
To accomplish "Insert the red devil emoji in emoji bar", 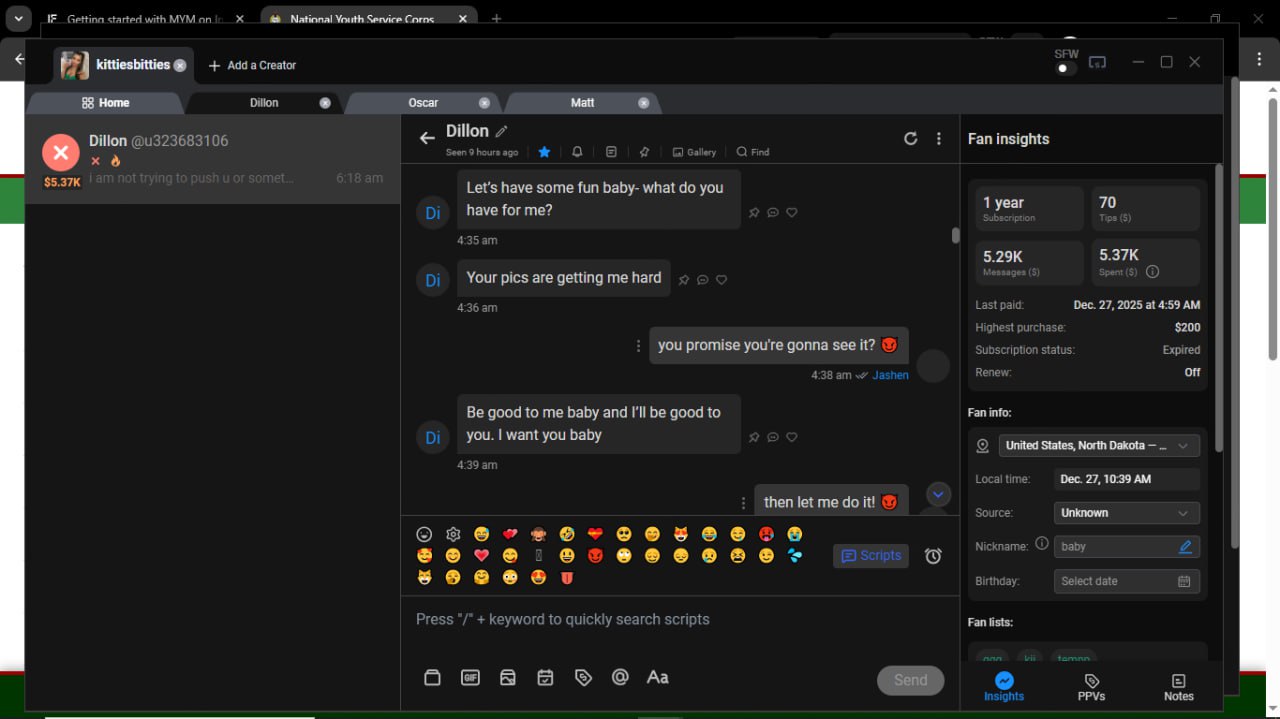I will point(595,555).
